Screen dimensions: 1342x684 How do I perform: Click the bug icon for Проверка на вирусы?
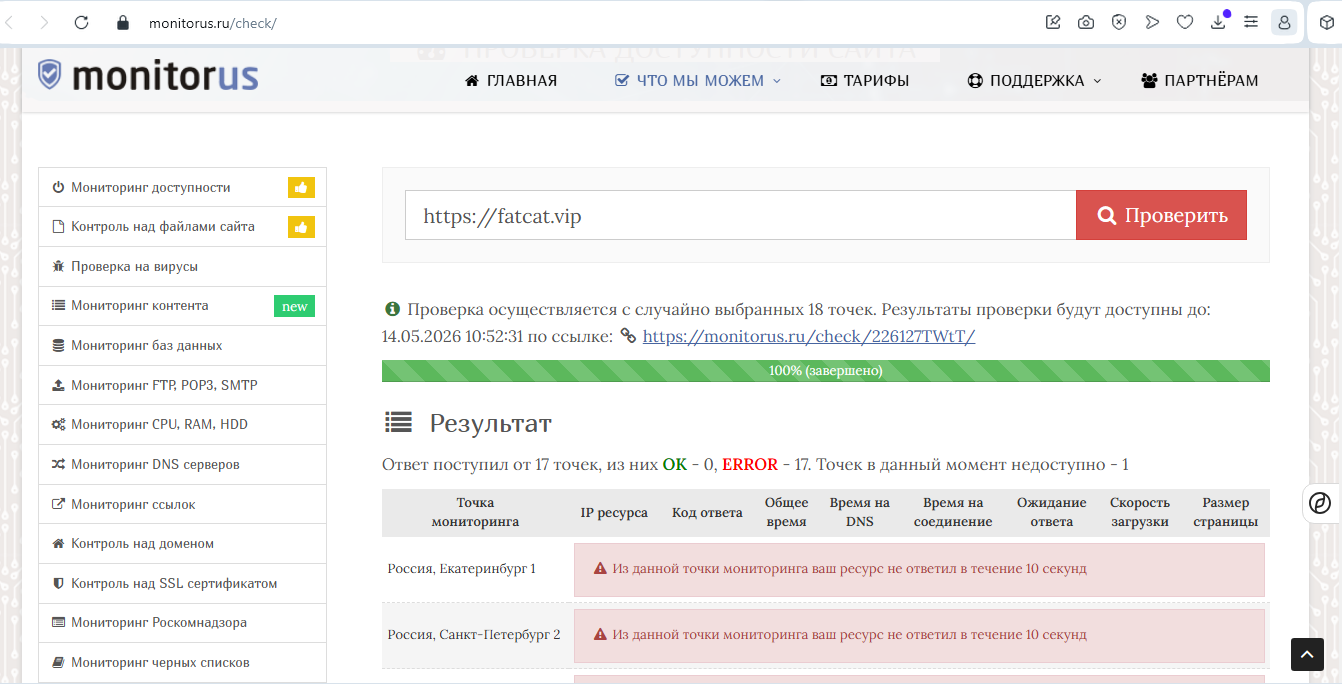[x=56, y=266]
